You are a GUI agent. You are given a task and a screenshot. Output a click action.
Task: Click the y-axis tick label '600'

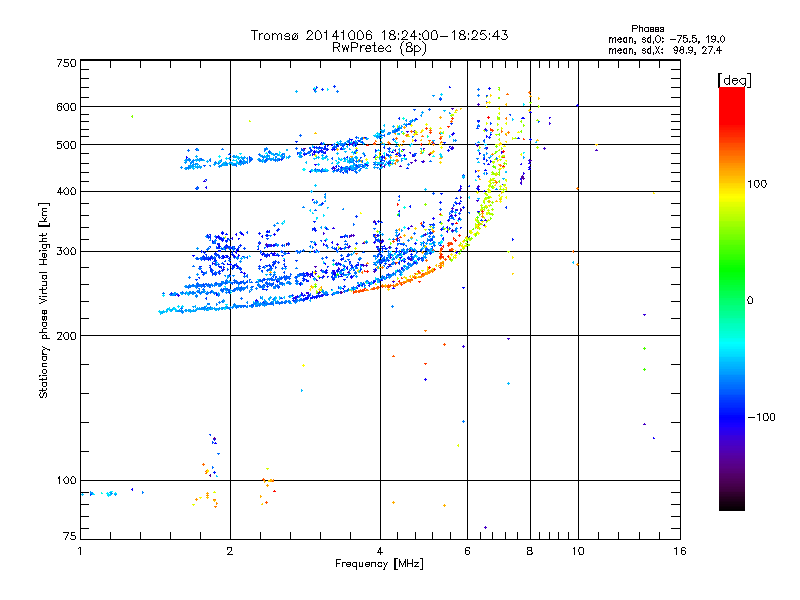click(66, 107)
